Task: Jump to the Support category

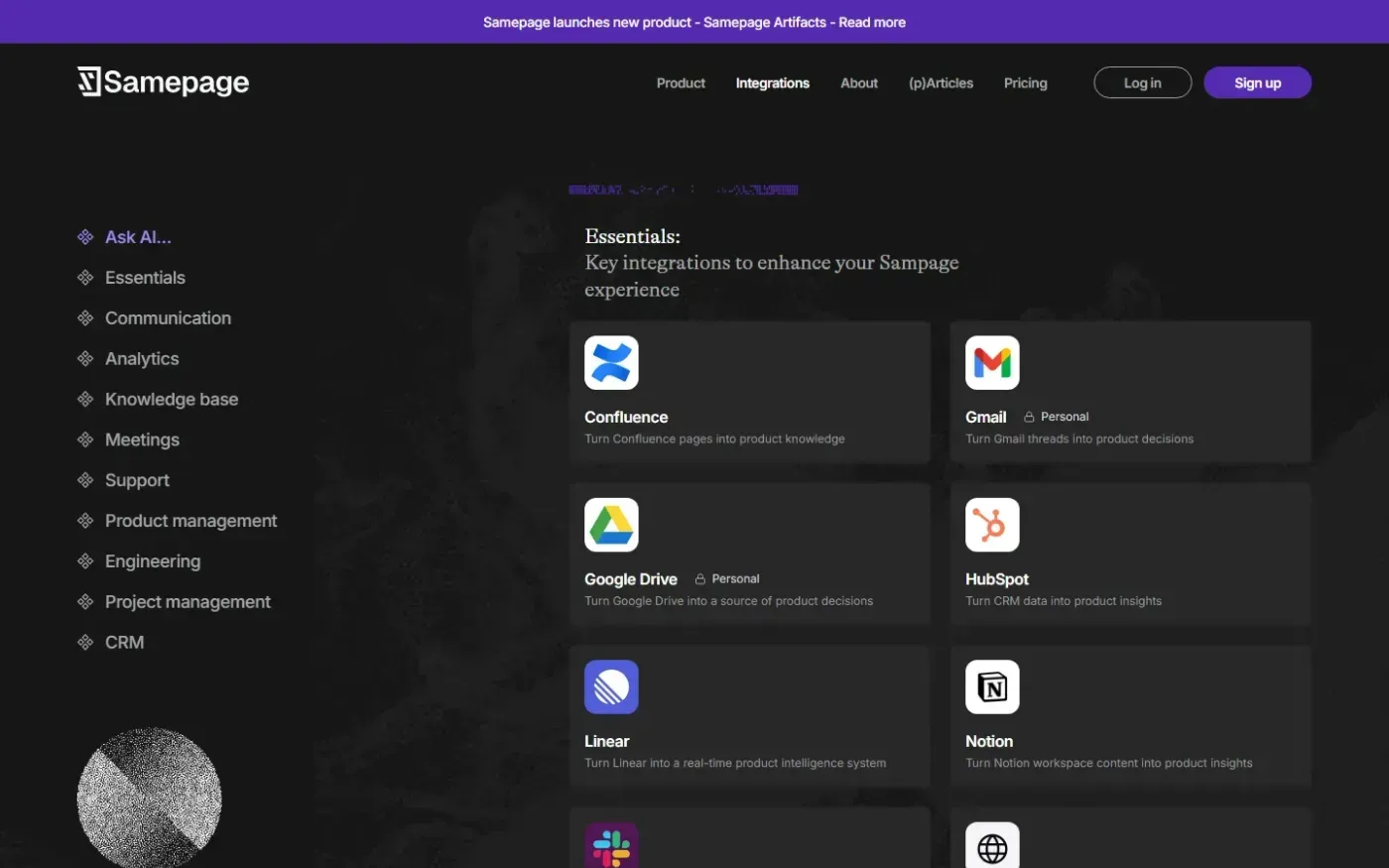Action: point(137,480)
